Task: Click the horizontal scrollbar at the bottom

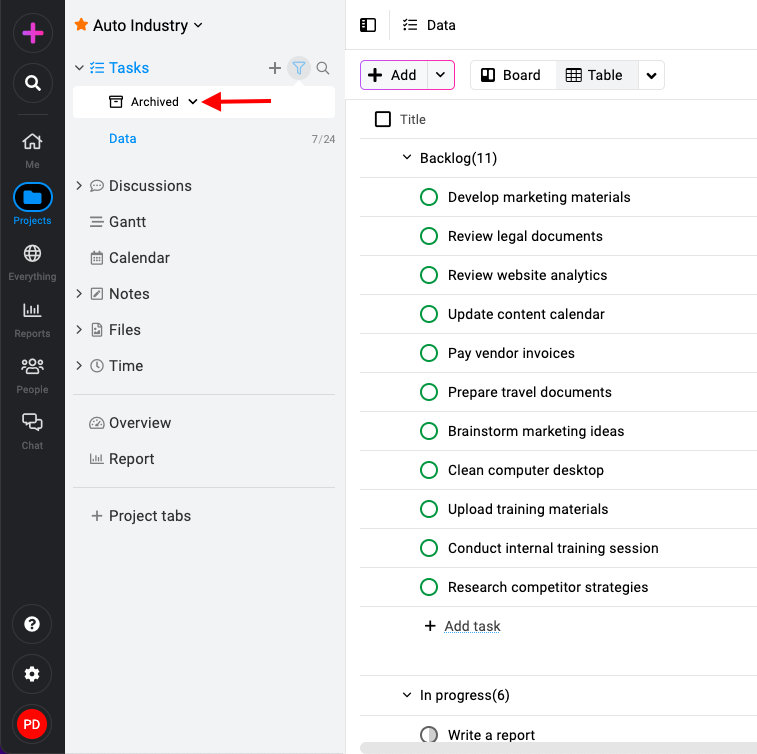Action: [x=559, y=748]
